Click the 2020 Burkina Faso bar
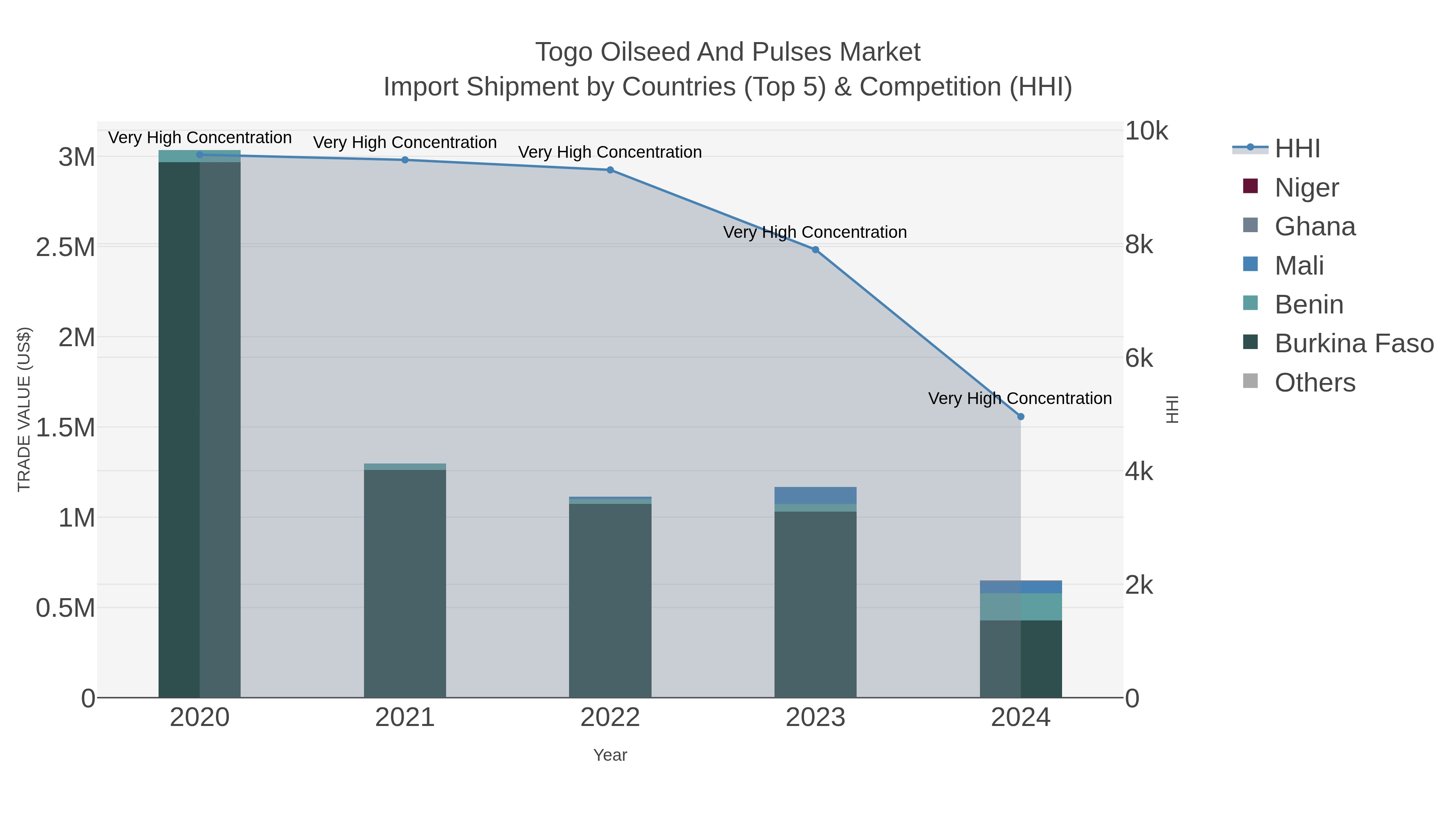The height and width of the screenshot is (819, 1456). 199,430
